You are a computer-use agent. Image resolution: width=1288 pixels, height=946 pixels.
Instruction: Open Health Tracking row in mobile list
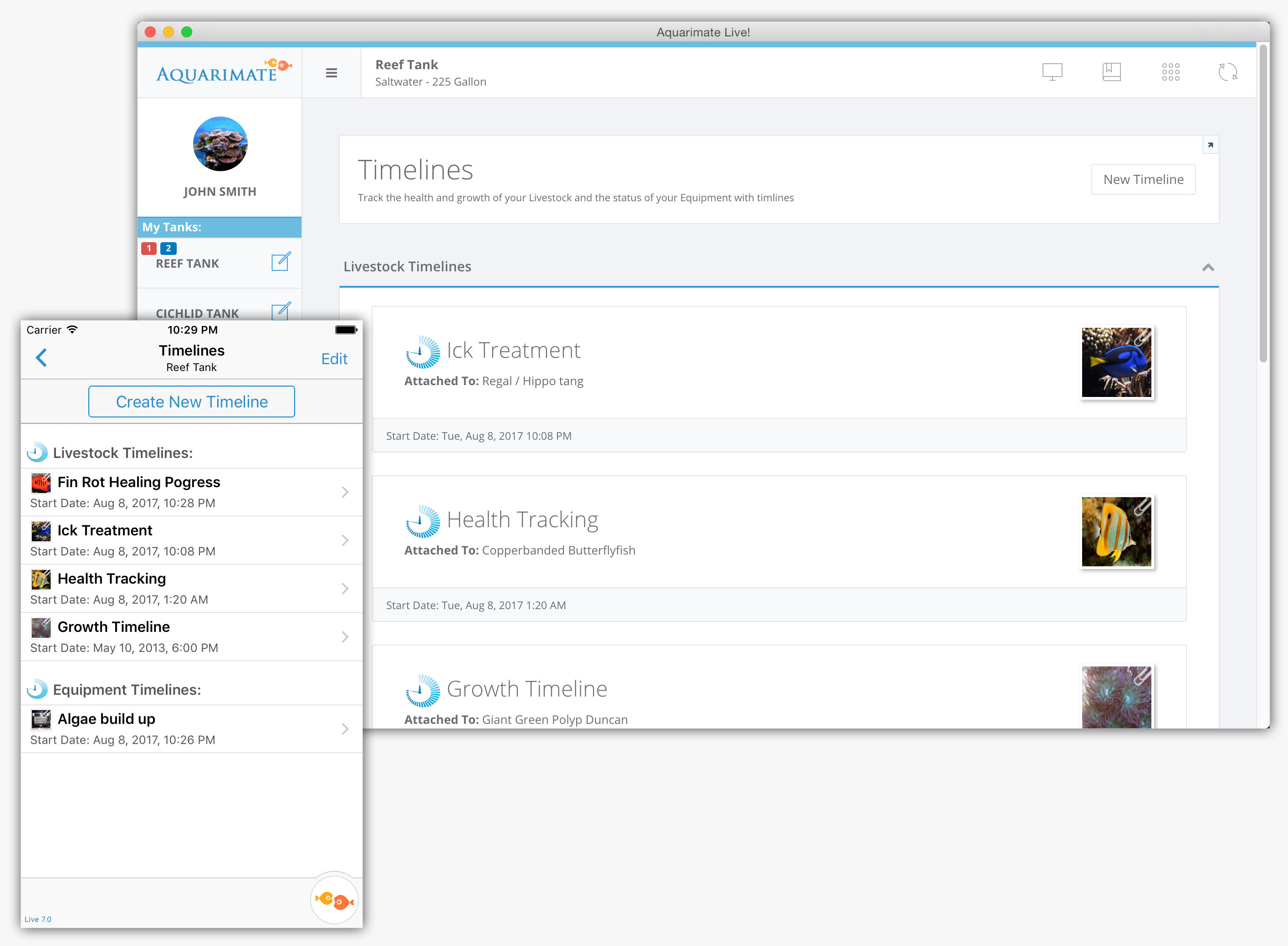pos(191,588)
